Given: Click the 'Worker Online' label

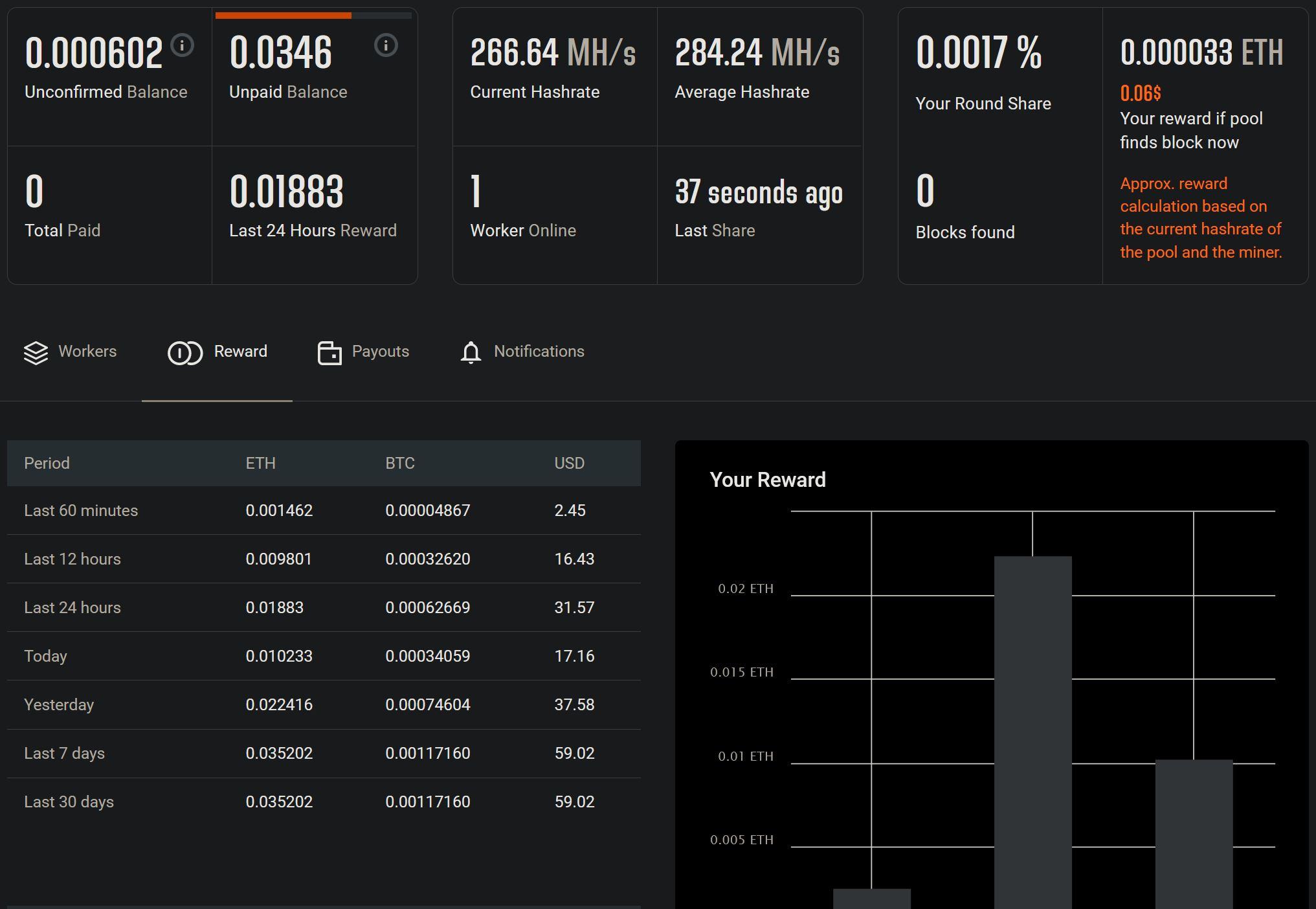Looking at the screenshot, I should point(523,230).
